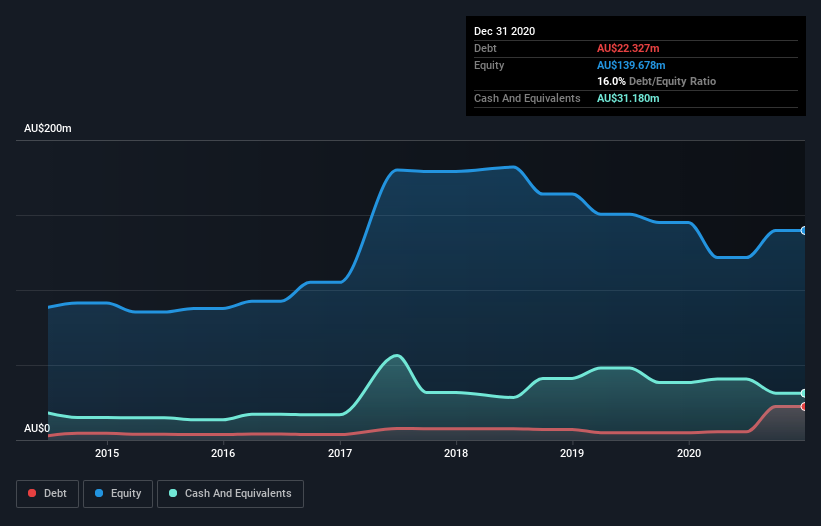Click the tooltip's Equity row label
Screen dimensions: 821x526
coord(489,65)
